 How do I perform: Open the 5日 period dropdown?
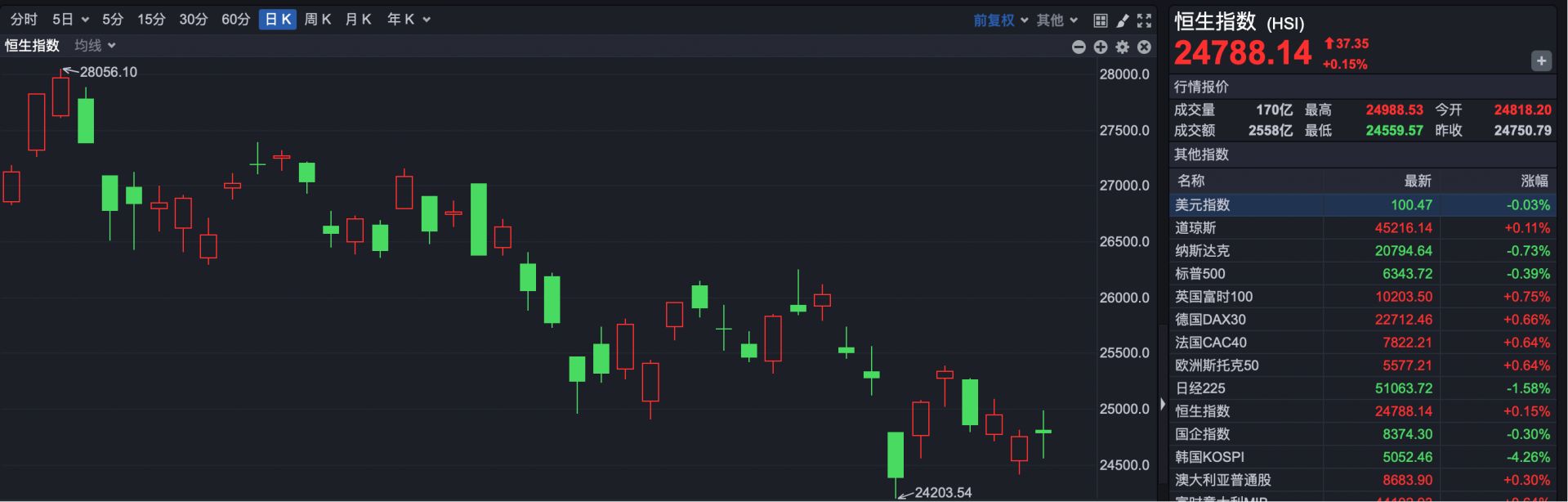[70, 20]
